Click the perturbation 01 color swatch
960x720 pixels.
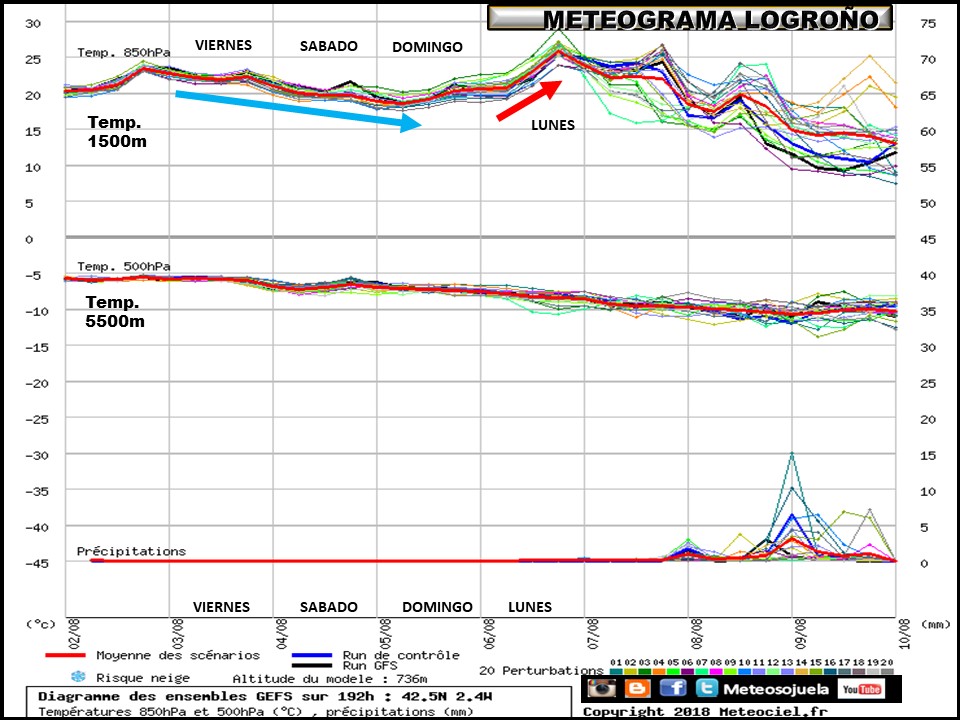click(617, 672)
